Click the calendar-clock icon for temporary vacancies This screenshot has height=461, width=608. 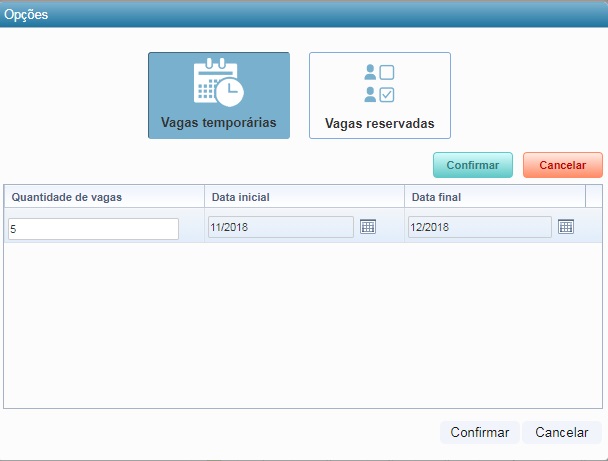pyautogui.click(x=218, y=83)
